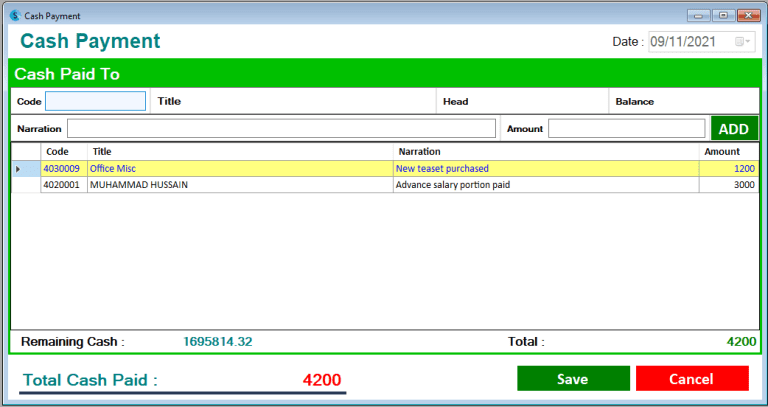Focus the Code input field
Image resolution: width=768 pixels, height=407 pixels.
[x=95, y=101]
